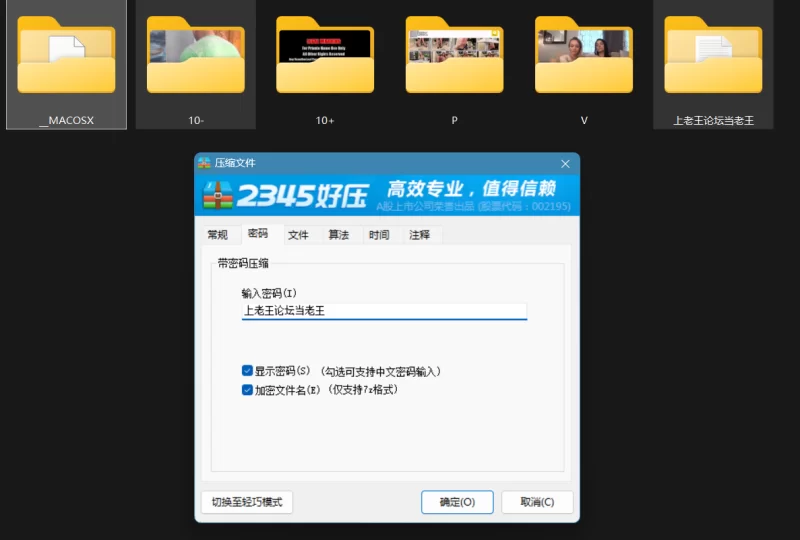Open the folder named V
Screen dimensions: 800x540
click(584, 55)
